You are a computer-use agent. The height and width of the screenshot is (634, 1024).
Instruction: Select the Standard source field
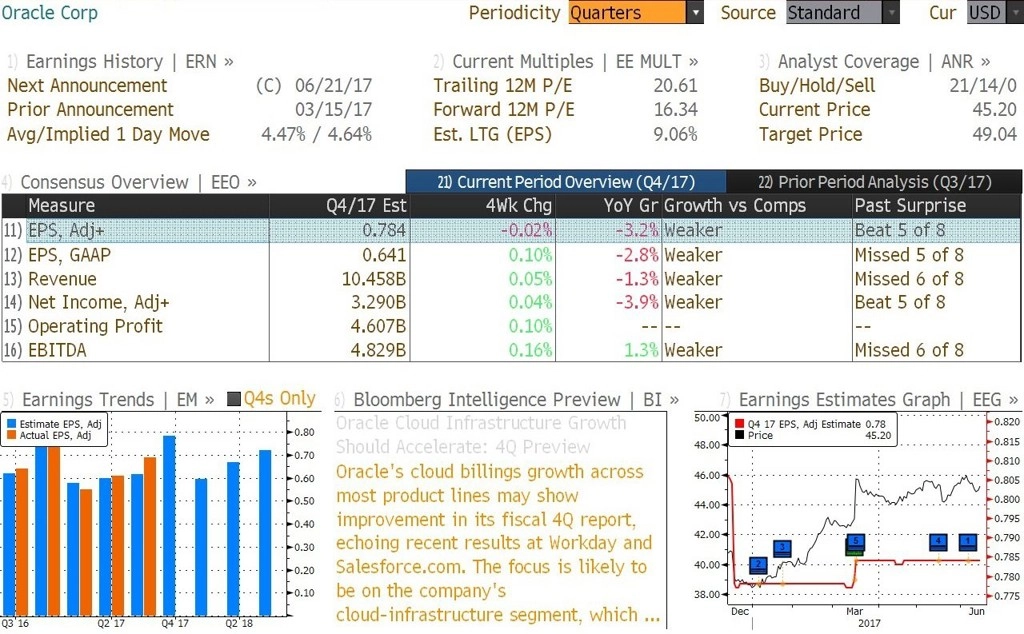click(x=834, y=12)
